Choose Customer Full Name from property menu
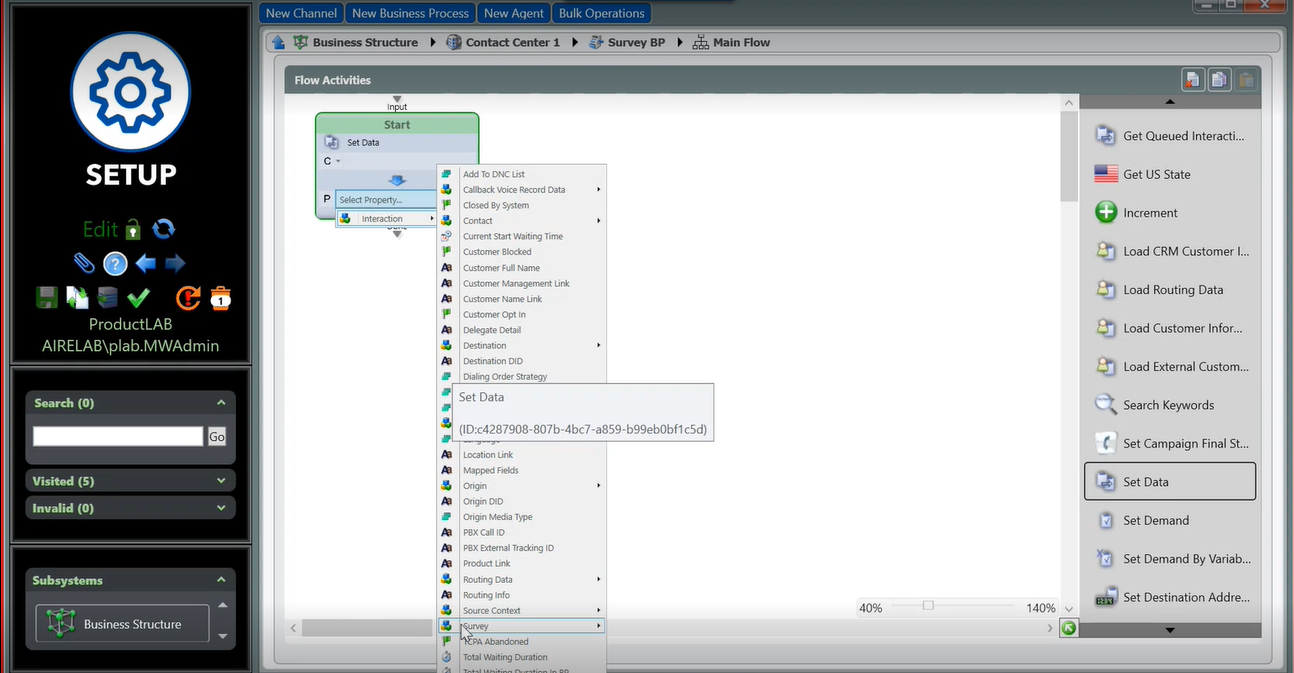 [501, 268]
